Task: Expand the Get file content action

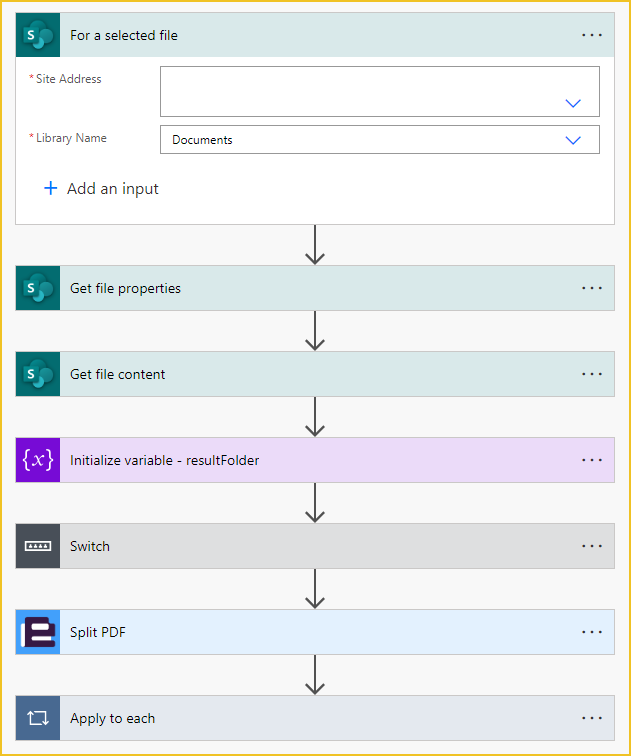Action: click(315, 374)
